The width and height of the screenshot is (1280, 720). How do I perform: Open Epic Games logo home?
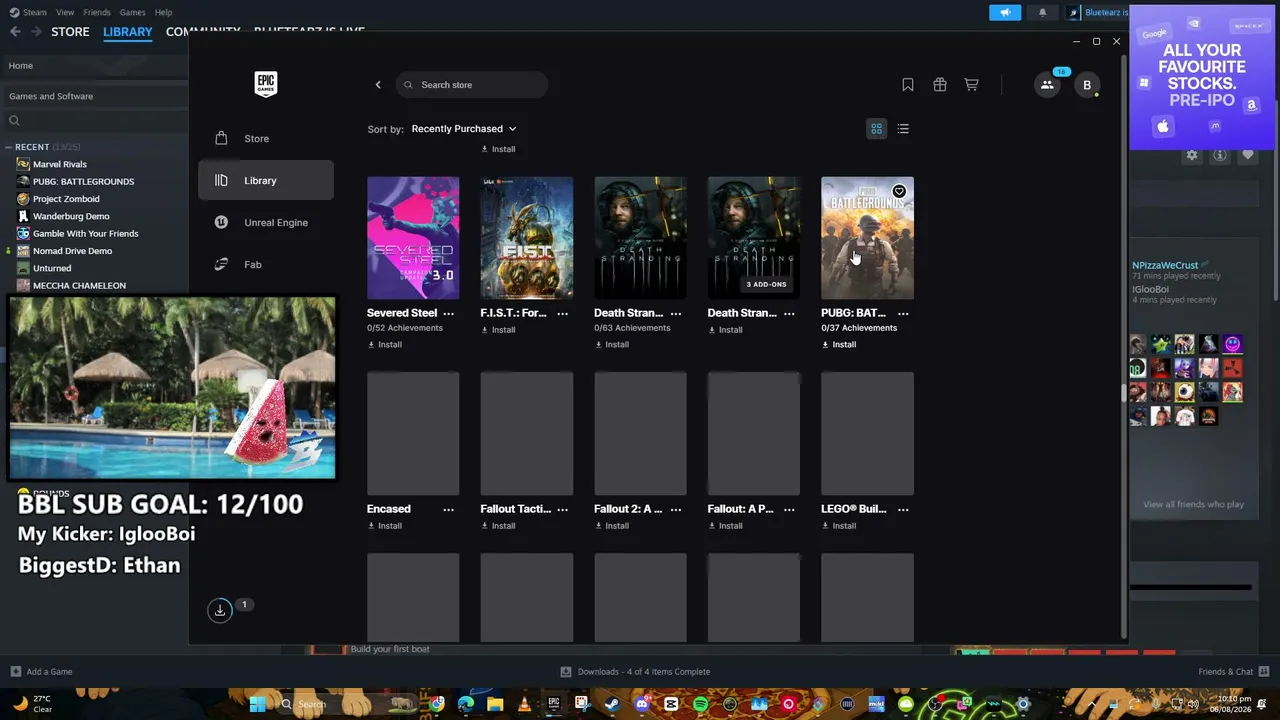pyautogui.click(x=265, y=84)
